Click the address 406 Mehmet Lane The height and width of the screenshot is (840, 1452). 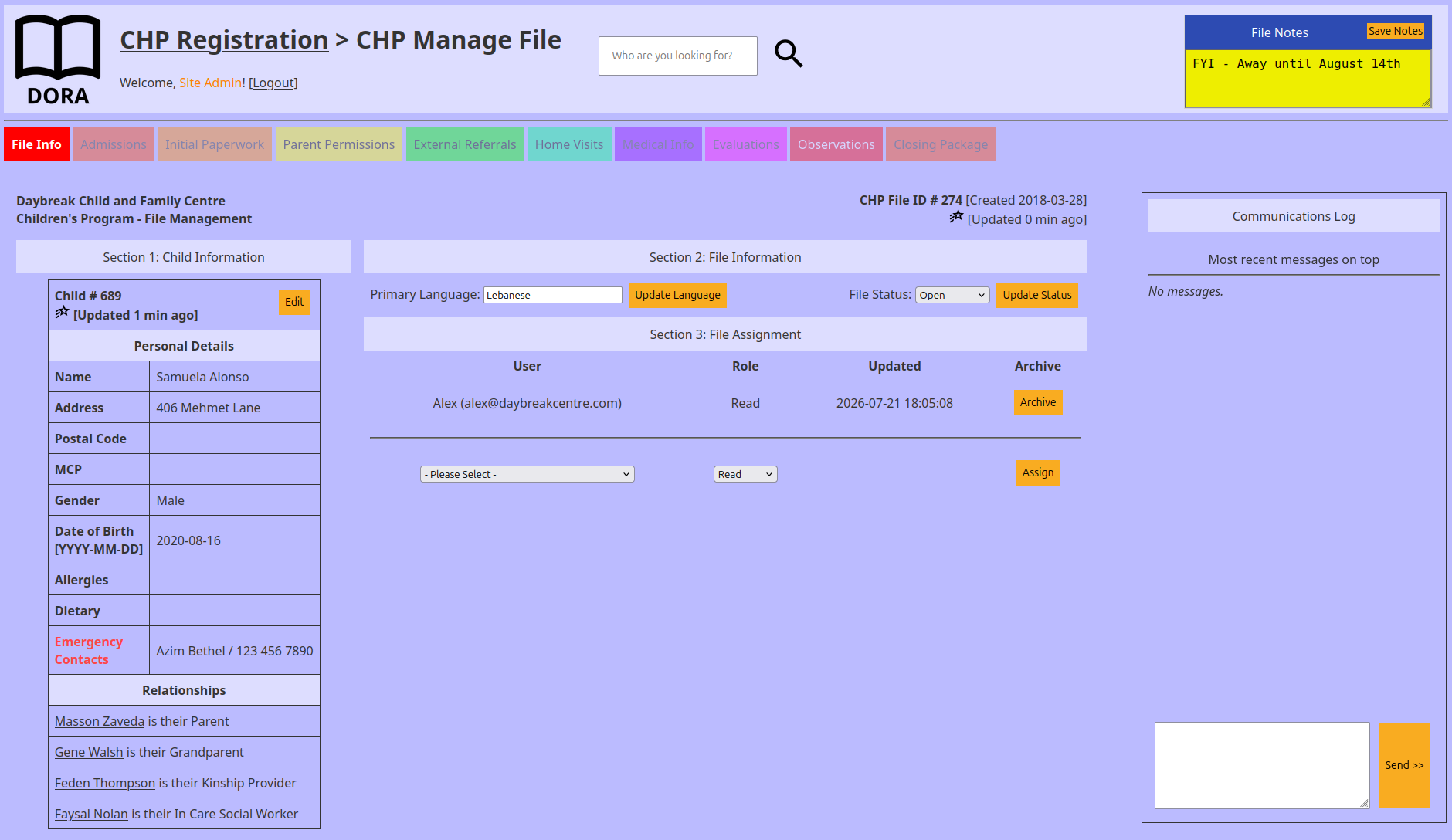point(209,408)
